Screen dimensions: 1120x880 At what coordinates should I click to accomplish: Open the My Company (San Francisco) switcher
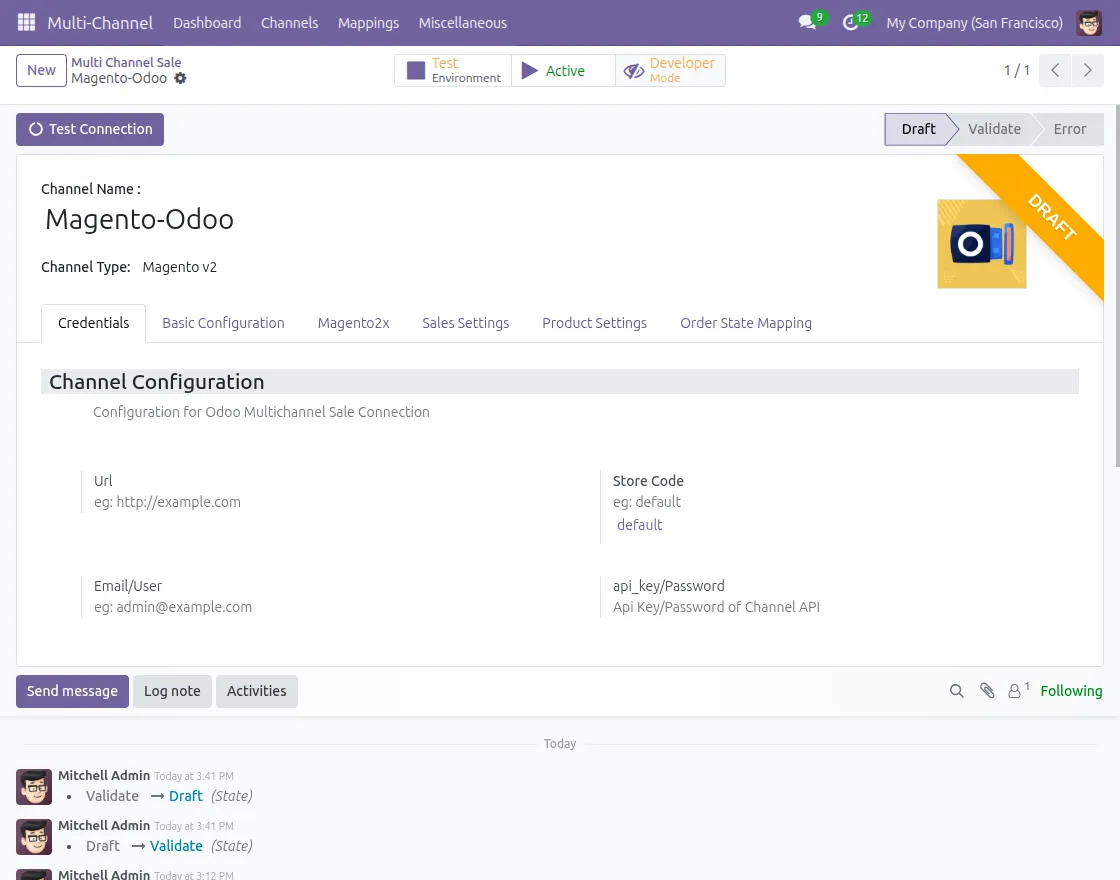974,23
